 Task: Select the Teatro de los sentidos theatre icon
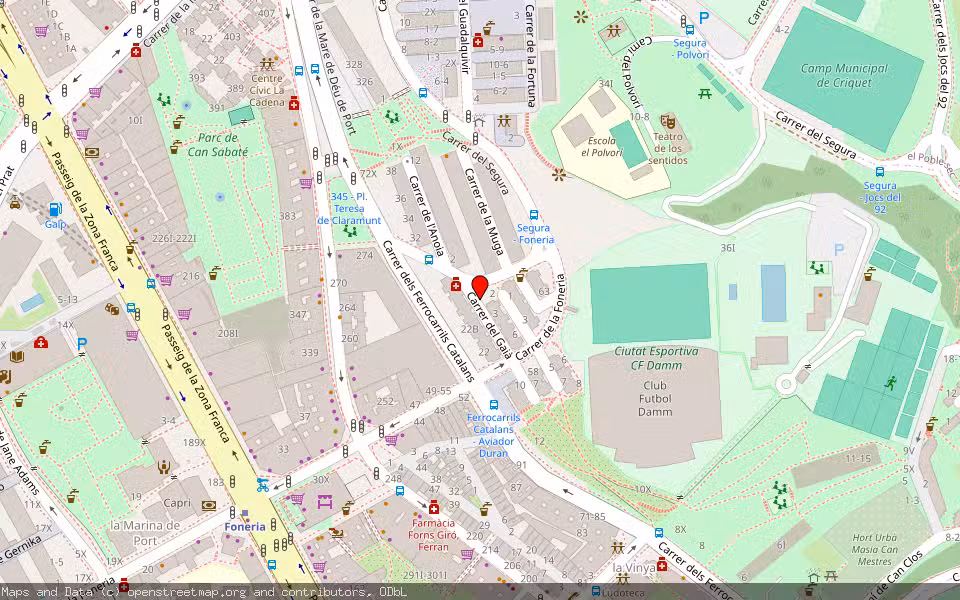pos(667,121)
